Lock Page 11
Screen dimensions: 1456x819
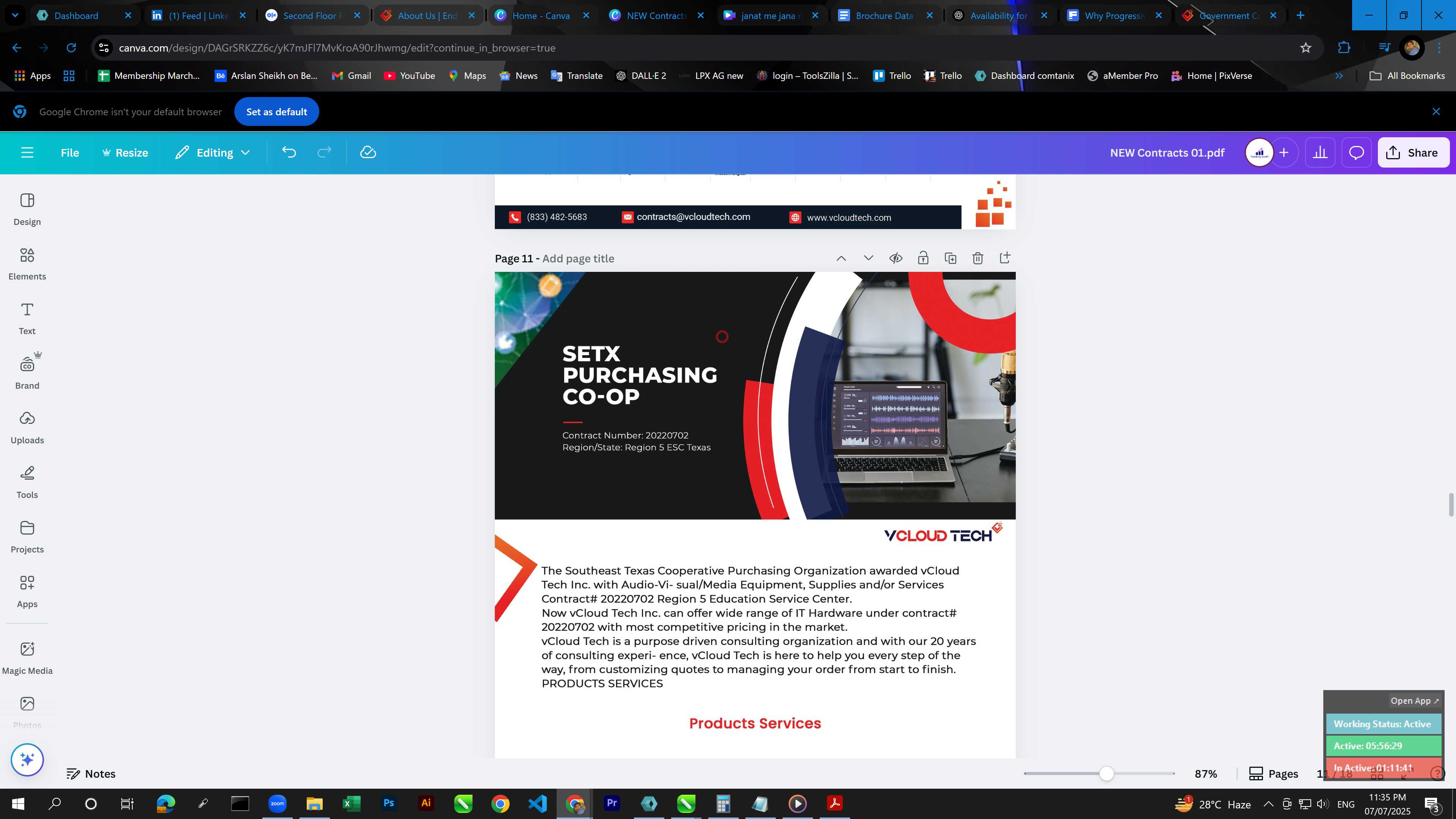click(x=923, y=258)
